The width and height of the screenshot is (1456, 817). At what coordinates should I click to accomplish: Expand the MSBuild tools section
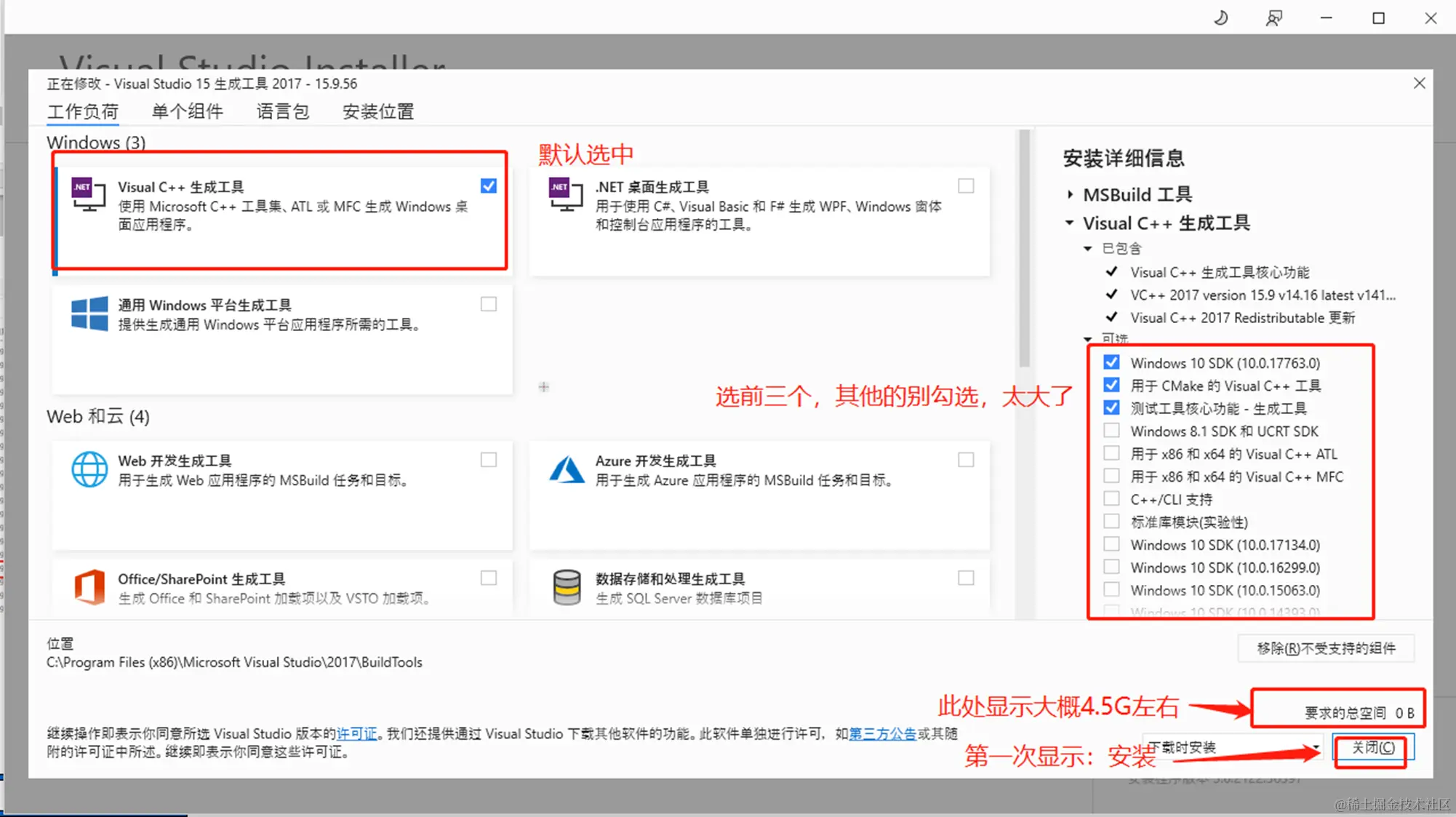[x=1070, y=194]
